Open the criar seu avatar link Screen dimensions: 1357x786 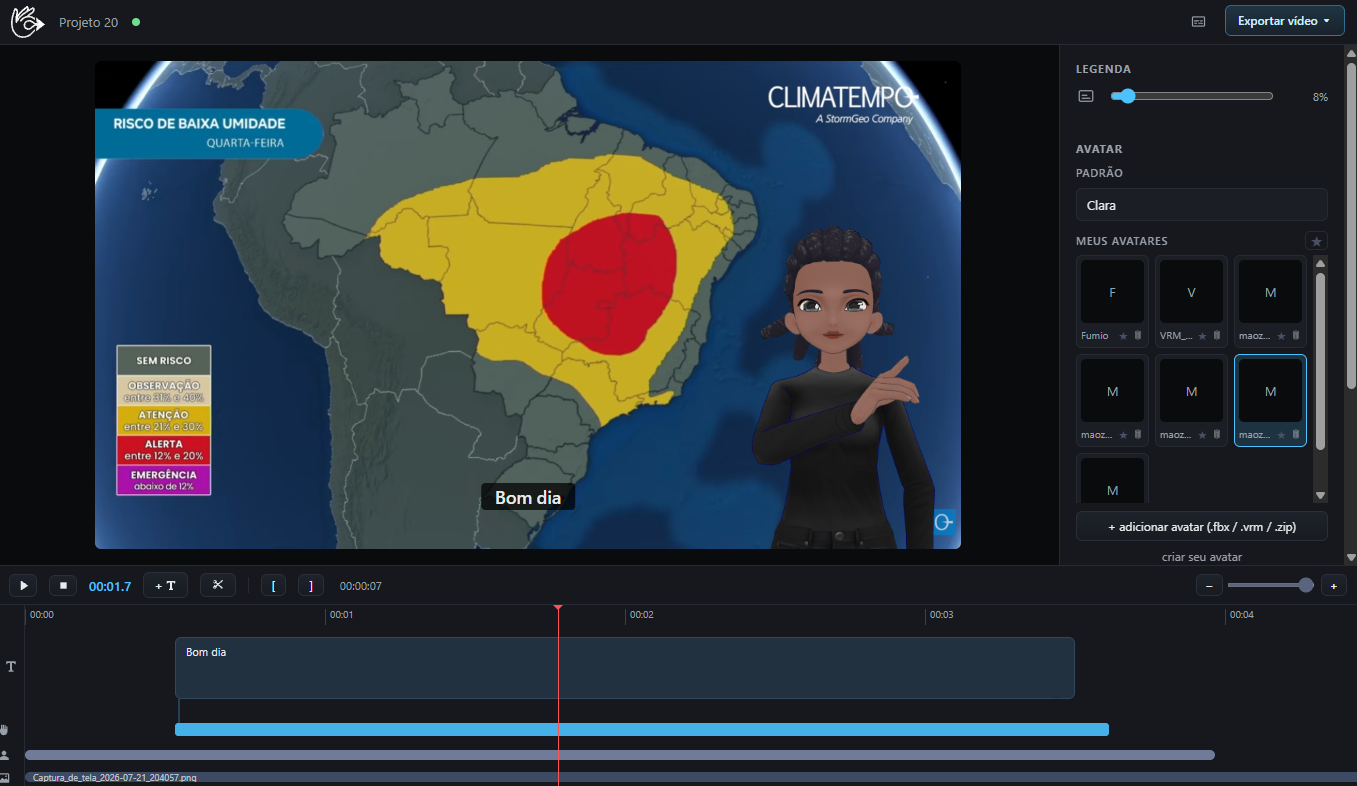(x=1201, y=557)
